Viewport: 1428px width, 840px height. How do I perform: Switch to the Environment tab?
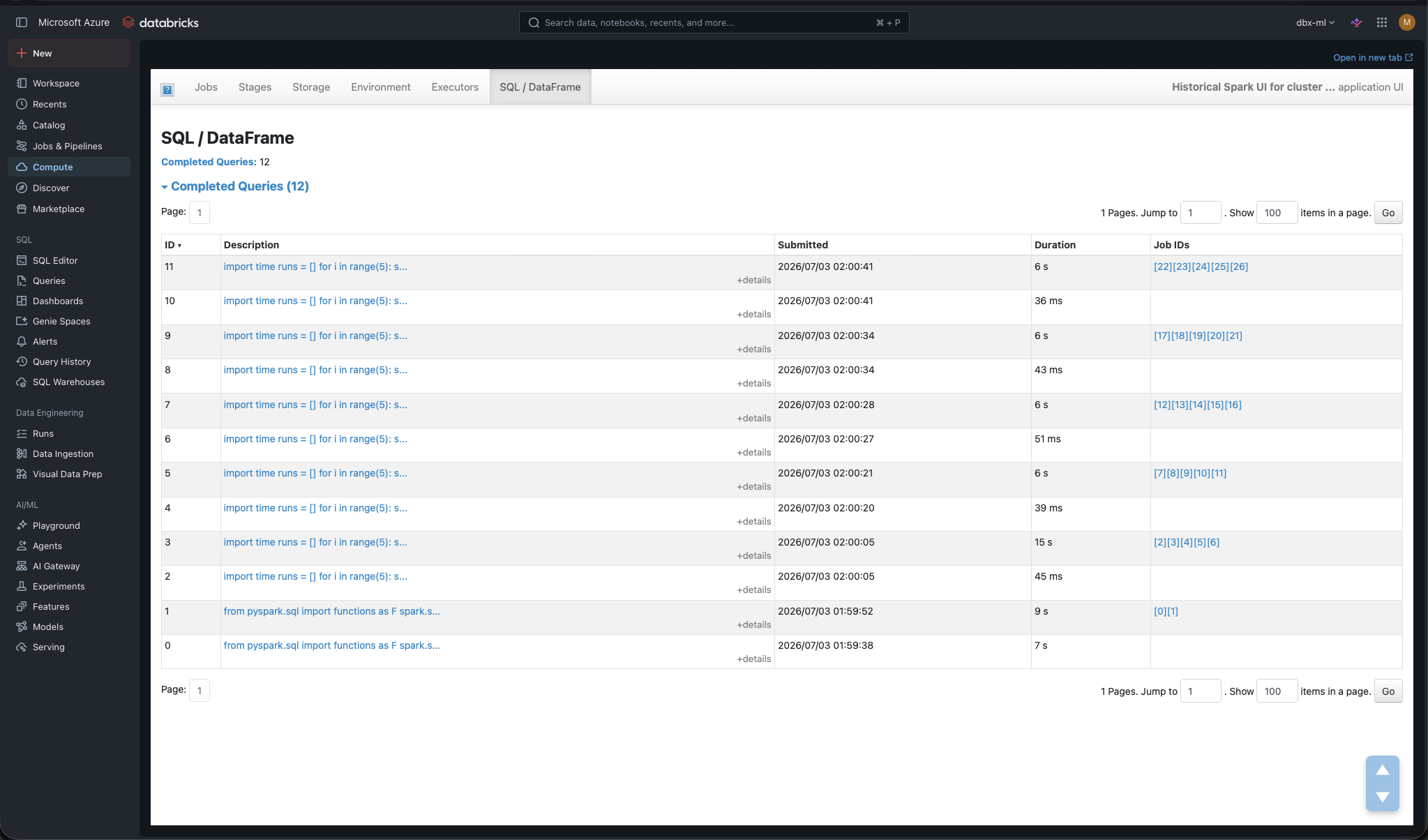[x=381, y=87]
